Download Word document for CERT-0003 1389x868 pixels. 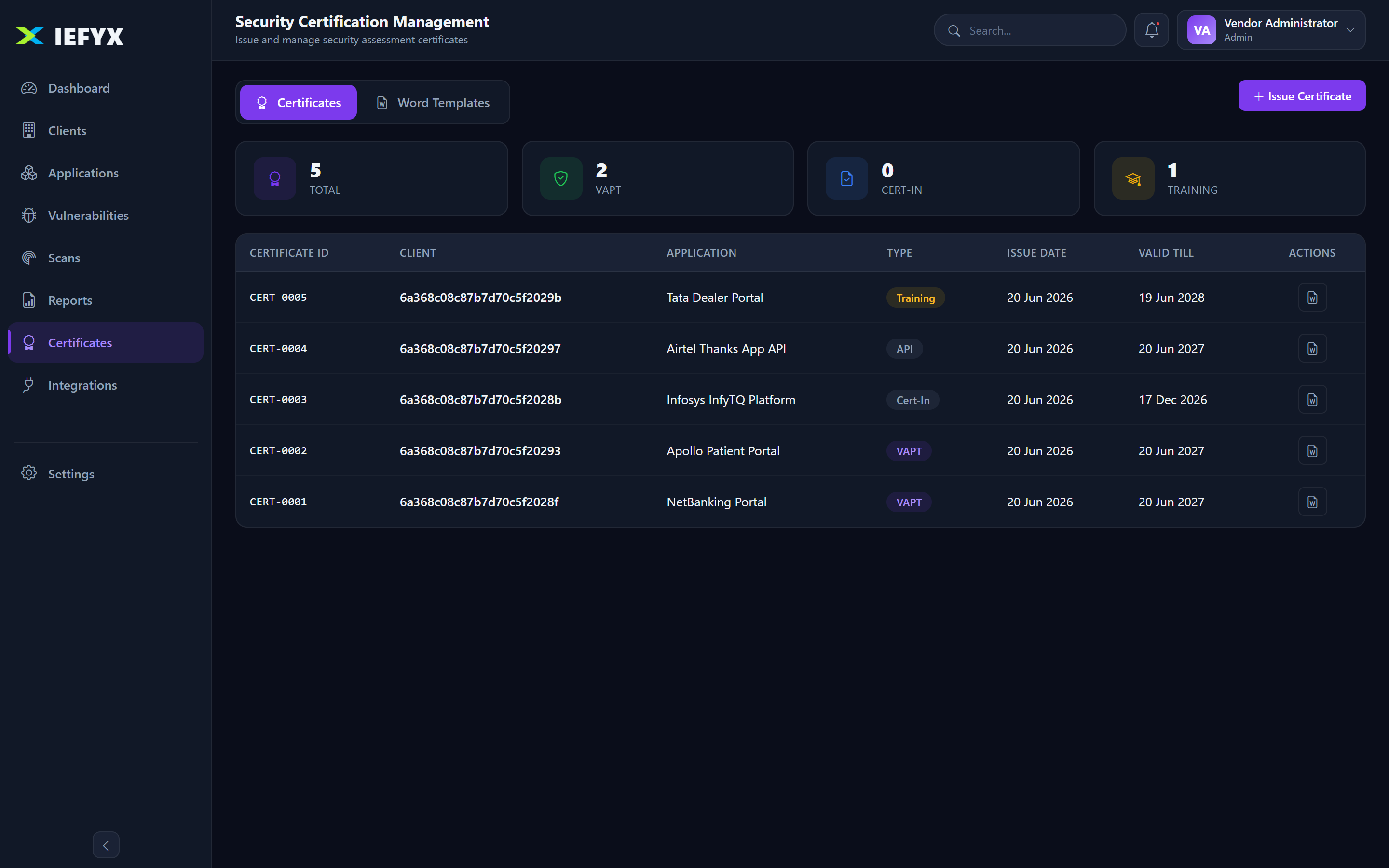(1312, 400)
